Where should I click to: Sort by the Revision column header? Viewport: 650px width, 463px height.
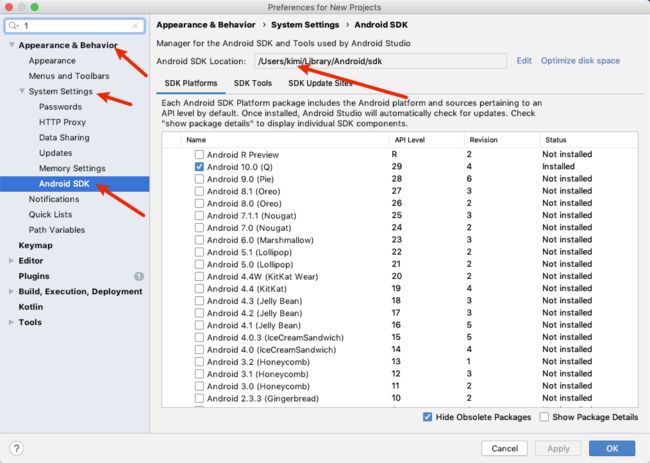click(502, 140)
